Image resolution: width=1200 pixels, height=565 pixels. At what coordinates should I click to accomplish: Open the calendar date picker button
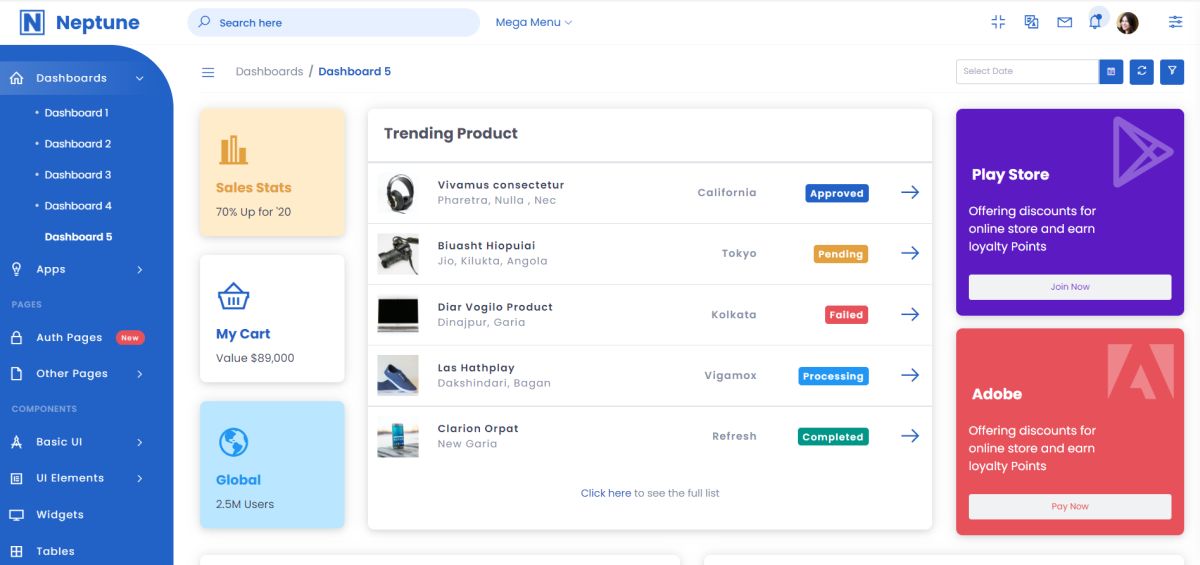click(1110, 71)
